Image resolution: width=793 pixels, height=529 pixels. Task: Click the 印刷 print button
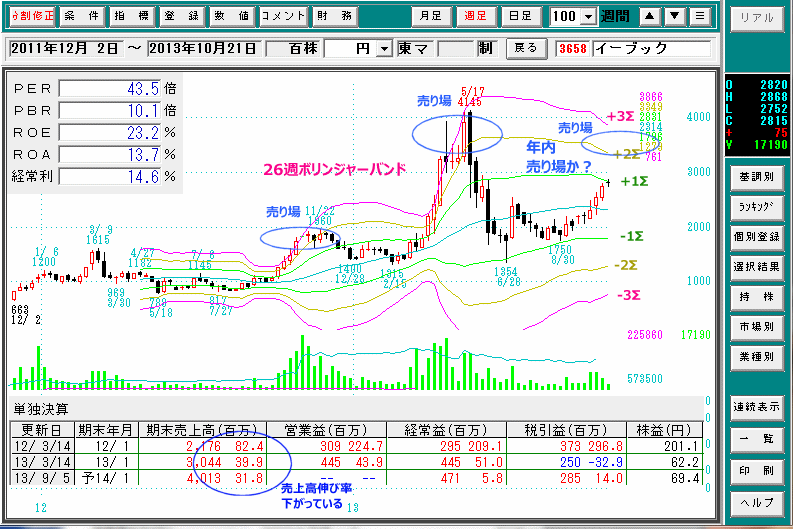point(757,470)
